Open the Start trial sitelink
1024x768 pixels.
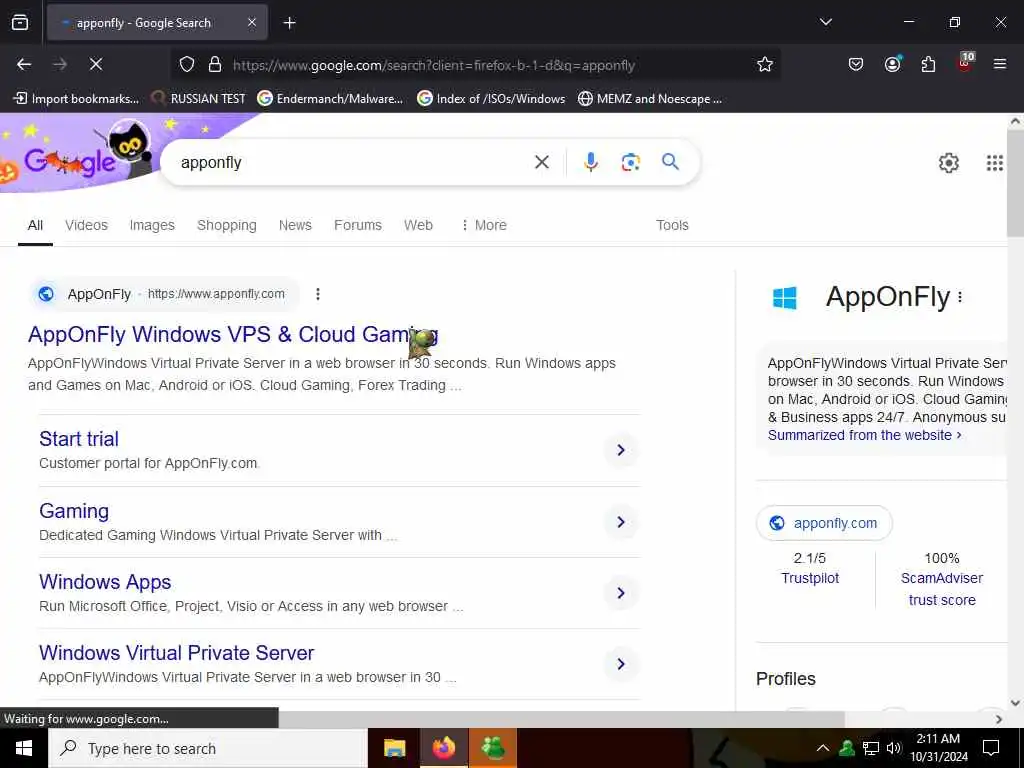pyautogui.click(x=79, y=439)
